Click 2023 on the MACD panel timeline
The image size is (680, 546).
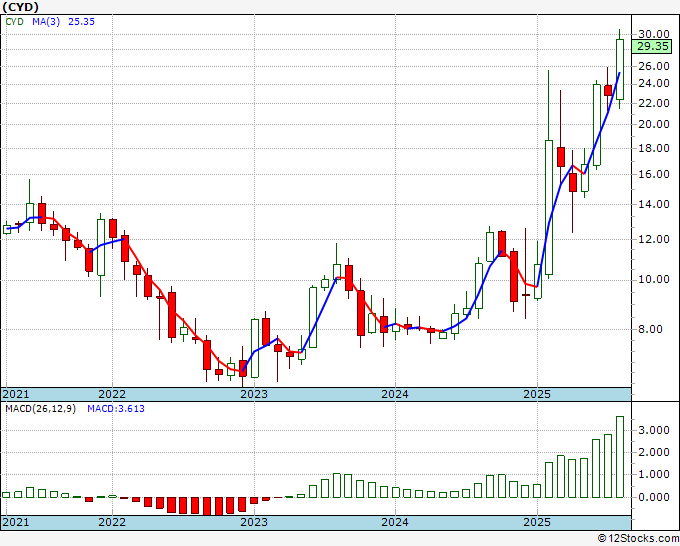pos(254,522)
